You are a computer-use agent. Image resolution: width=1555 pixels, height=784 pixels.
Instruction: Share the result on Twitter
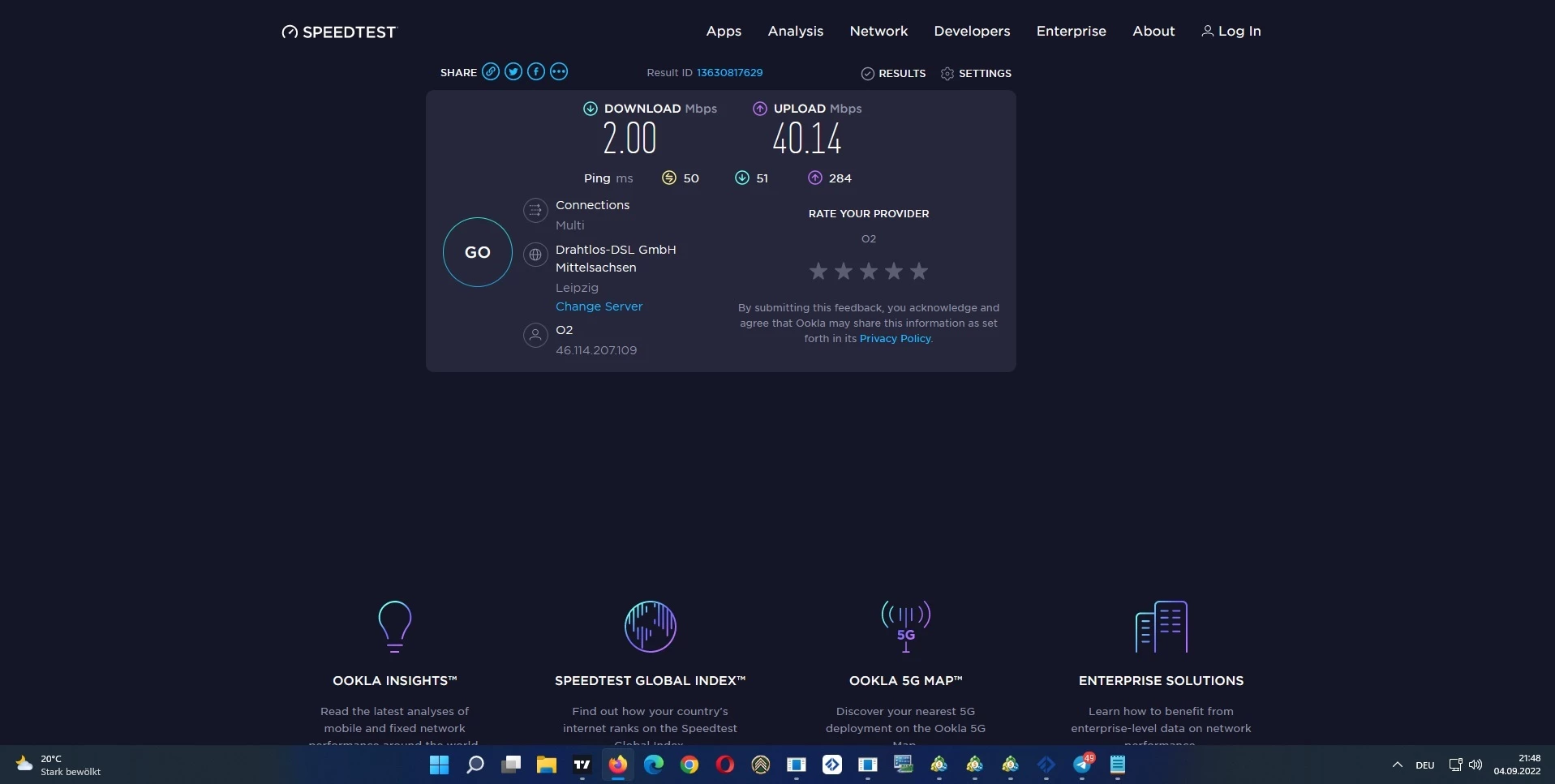click(513, 71)
